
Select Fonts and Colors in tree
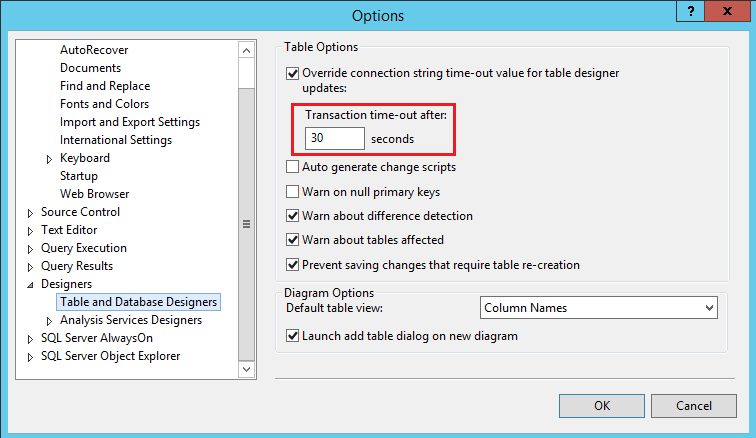104,104
